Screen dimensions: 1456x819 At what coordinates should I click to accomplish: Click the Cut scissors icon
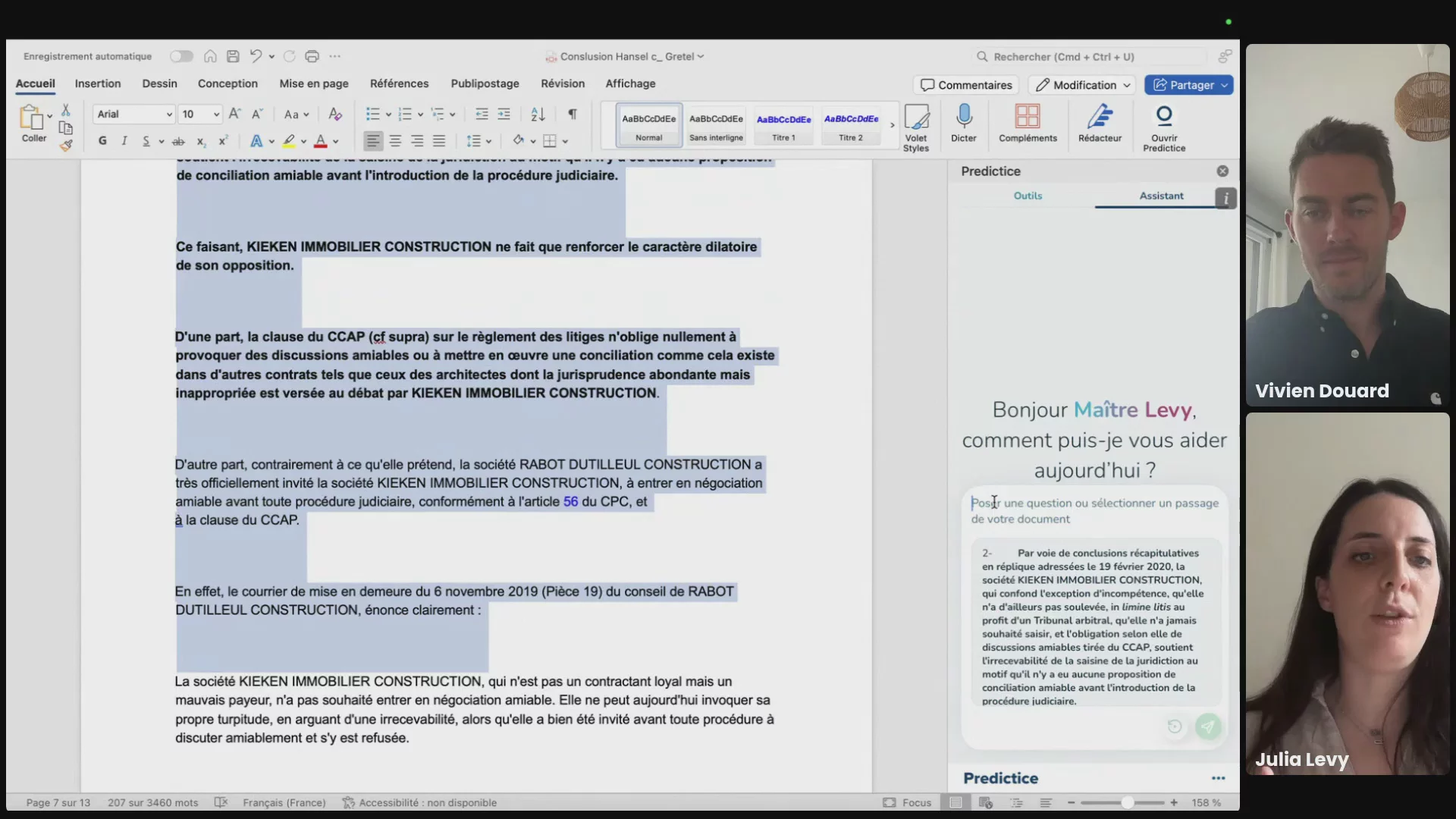66,111
